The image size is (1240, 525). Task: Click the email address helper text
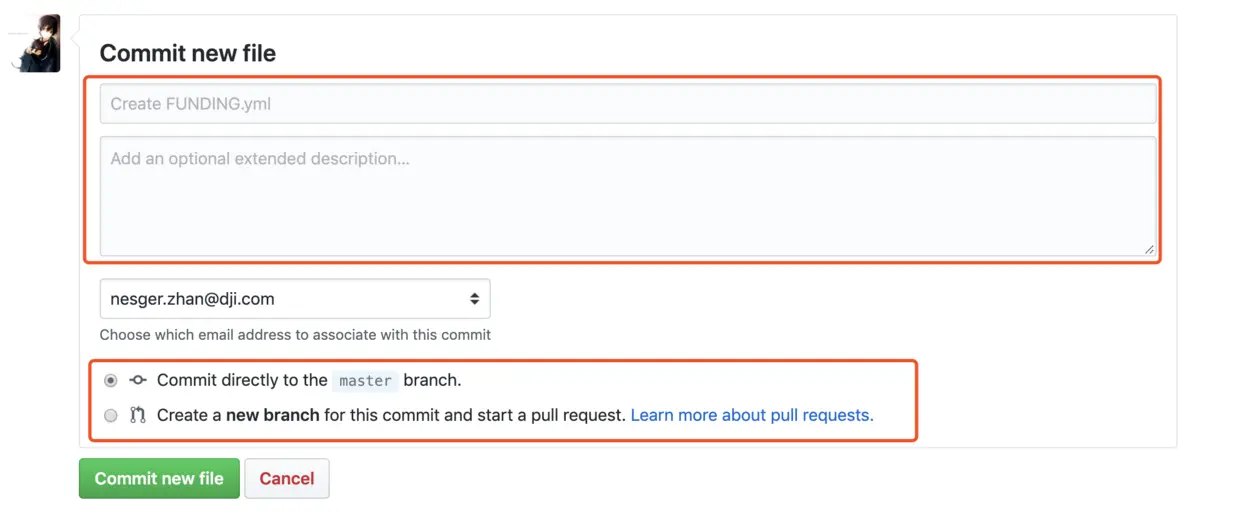pyautogui.click(x=295, y=335)
